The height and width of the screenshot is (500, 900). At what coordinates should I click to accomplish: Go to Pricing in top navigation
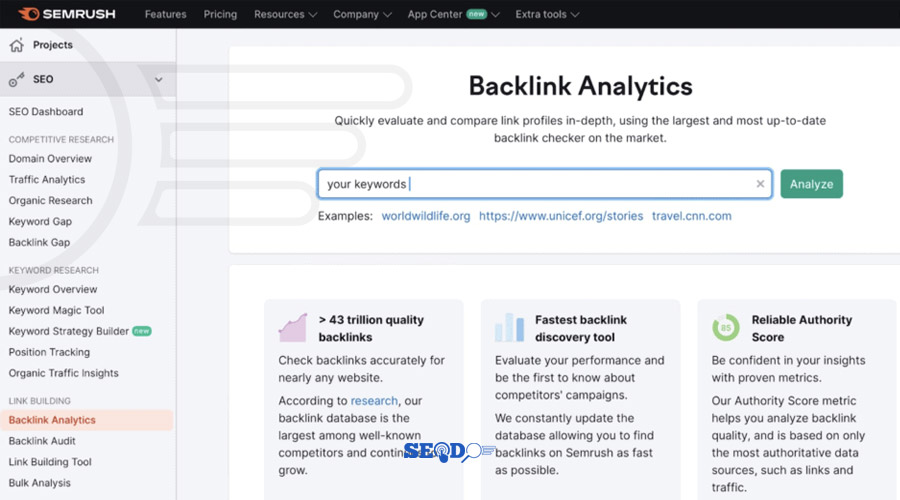[x=220, y=14]
